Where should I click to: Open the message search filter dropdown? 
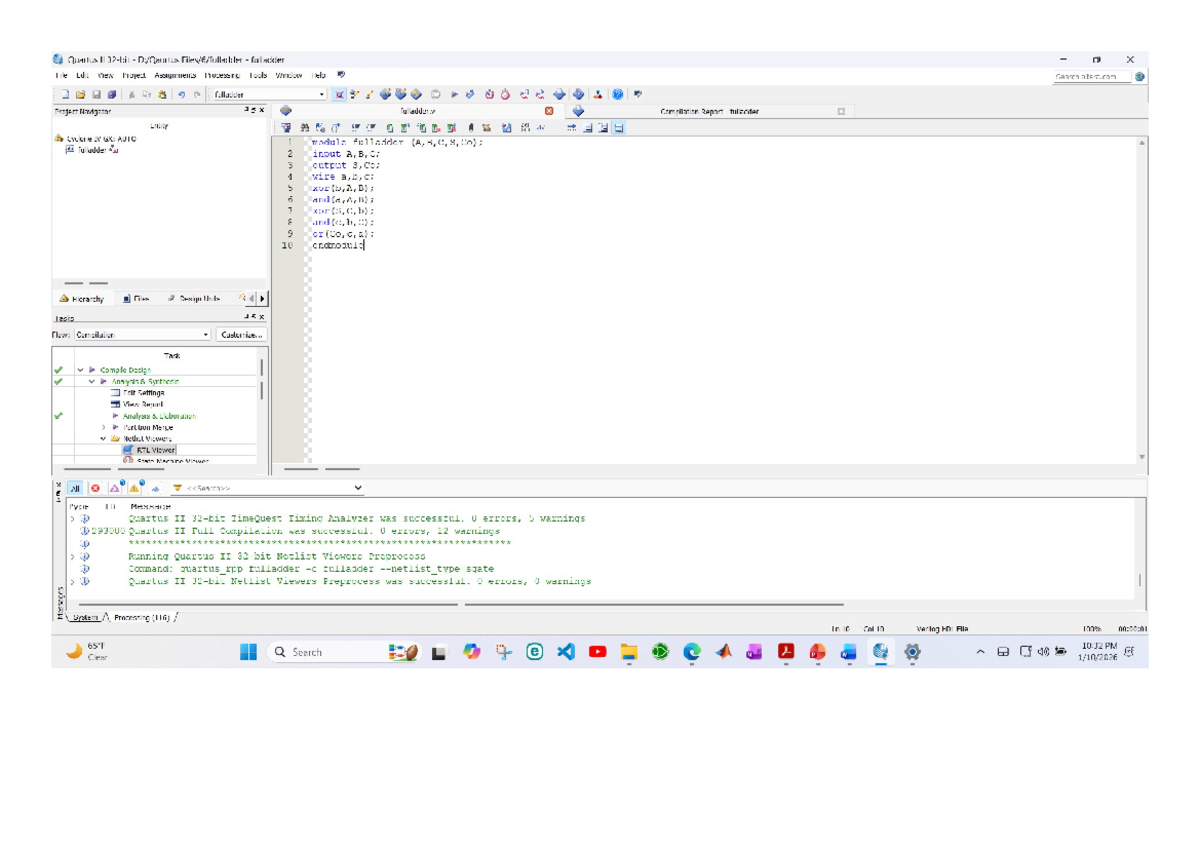[x=356, y=488]
